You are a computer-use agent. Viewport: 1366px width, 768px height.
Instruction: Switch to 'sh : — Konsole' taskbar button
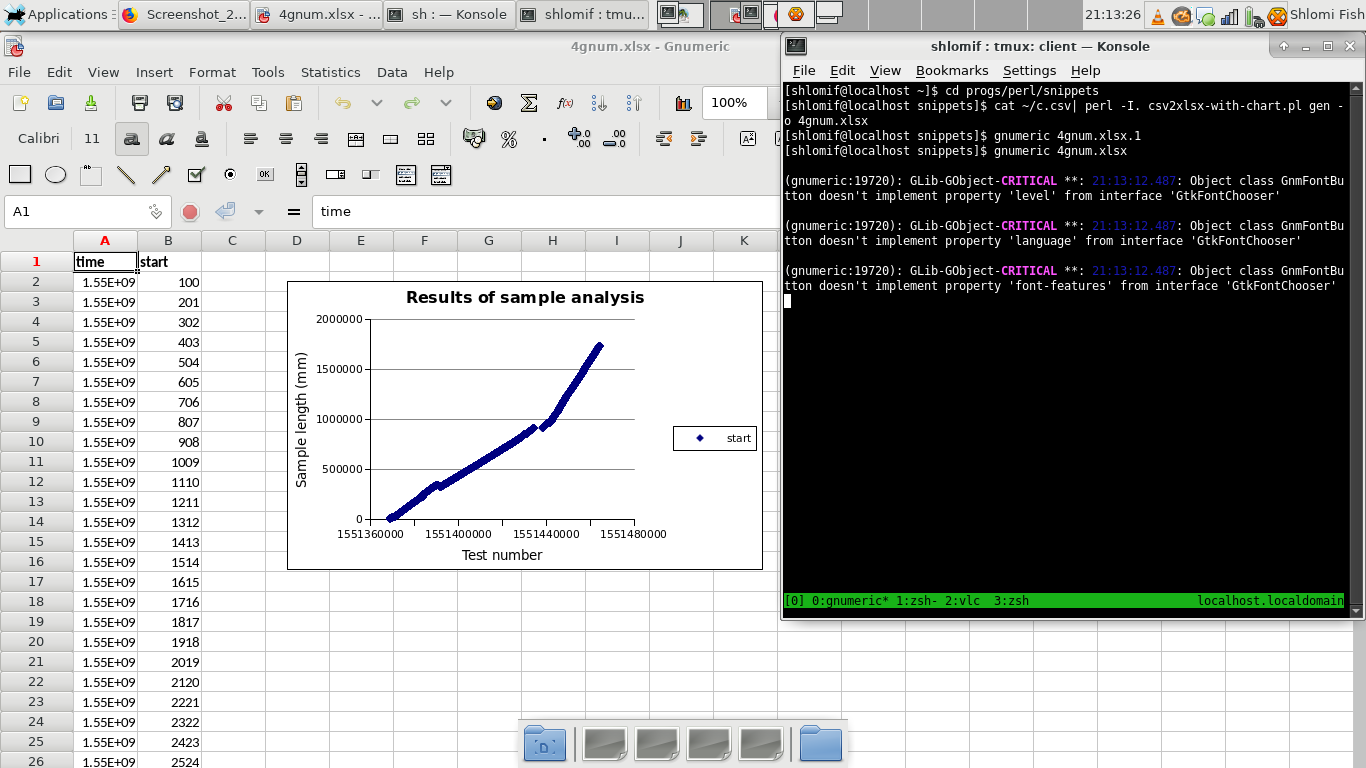coord(449,15)
